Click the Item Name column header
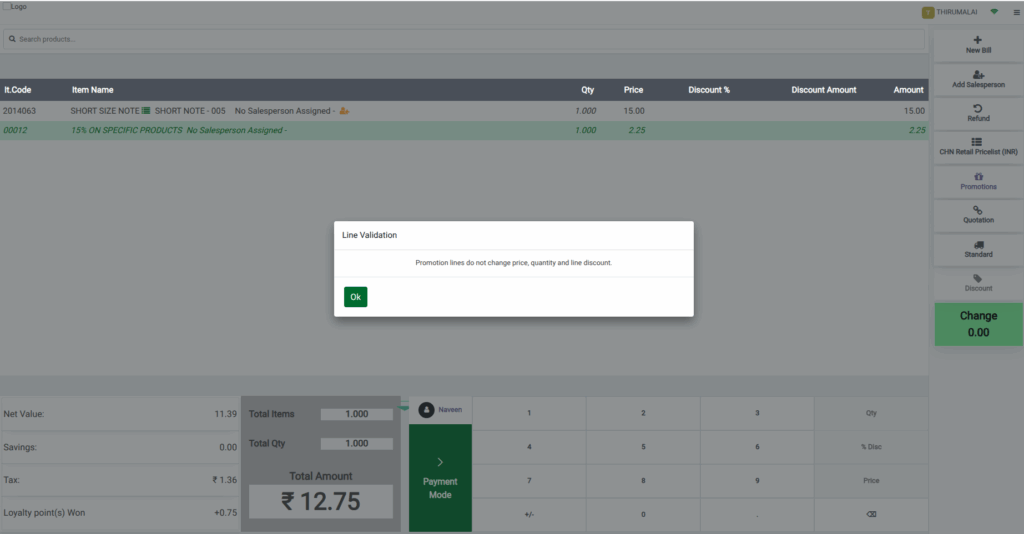The width and height of the screenshot is (1024, 534). click(92, 90)
